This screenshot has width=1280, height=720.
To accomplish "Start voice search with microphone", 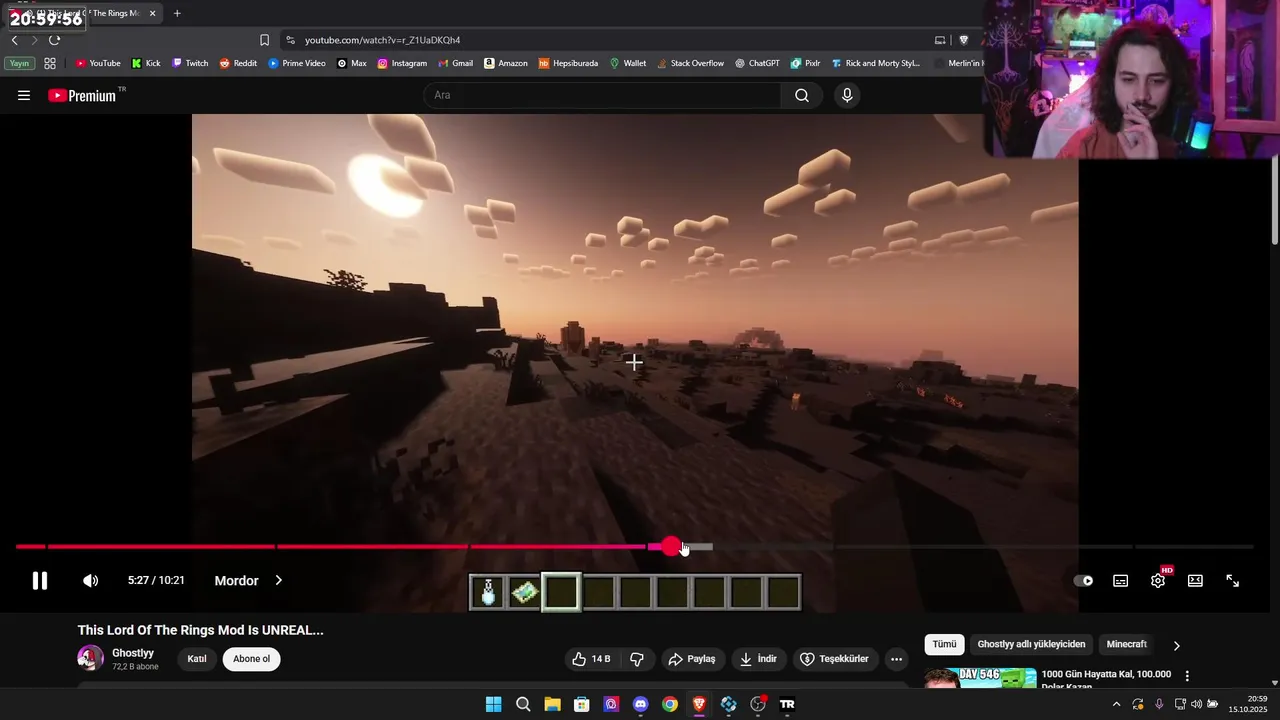I will (847, 95).
